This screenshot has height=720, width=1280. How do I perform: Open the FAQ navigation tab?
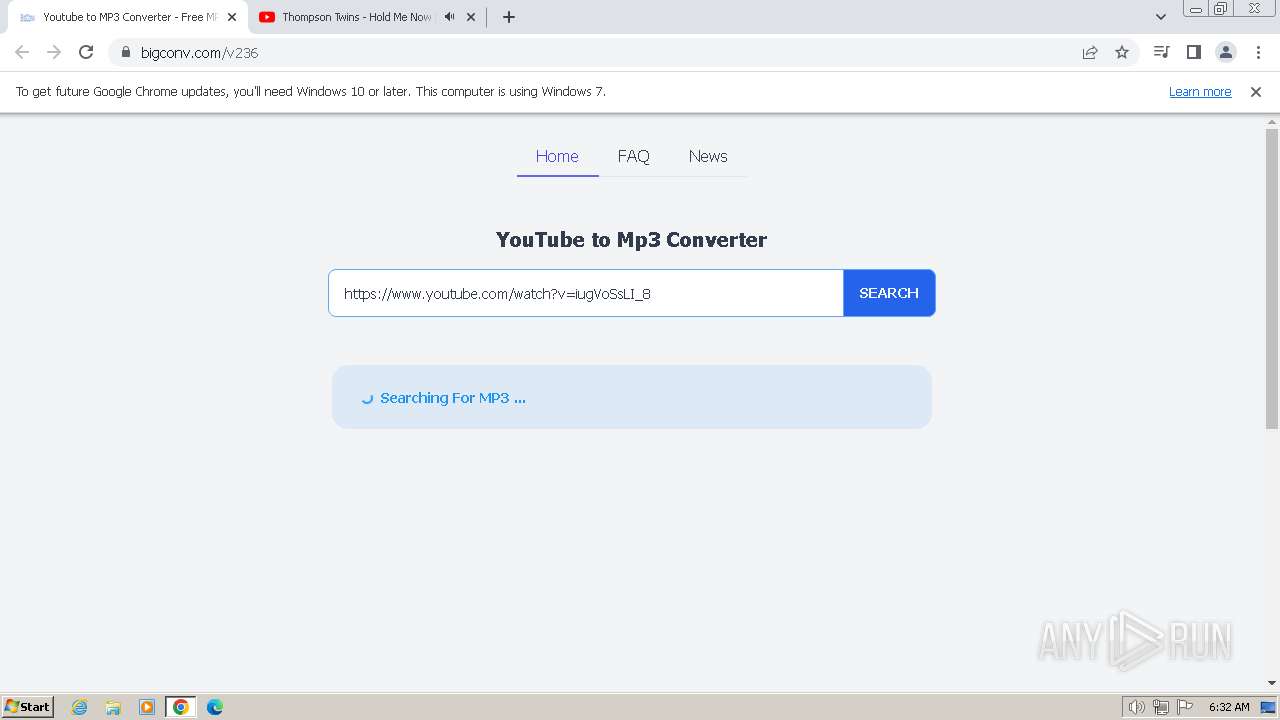point(633,156)
